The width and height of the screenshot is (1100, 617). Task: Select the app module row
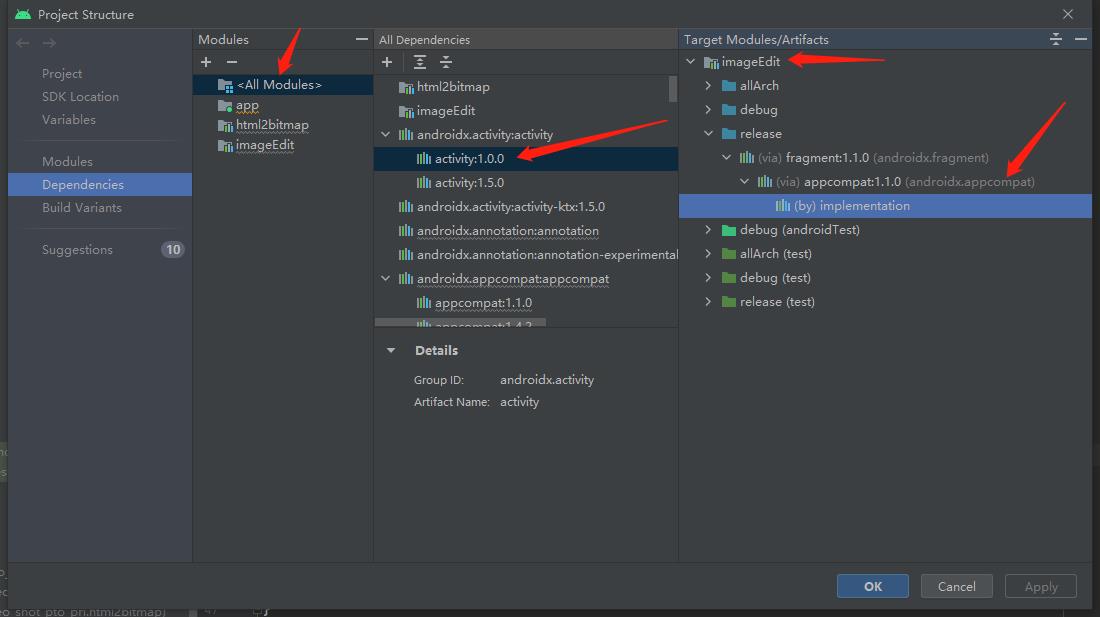pos(283,105)
